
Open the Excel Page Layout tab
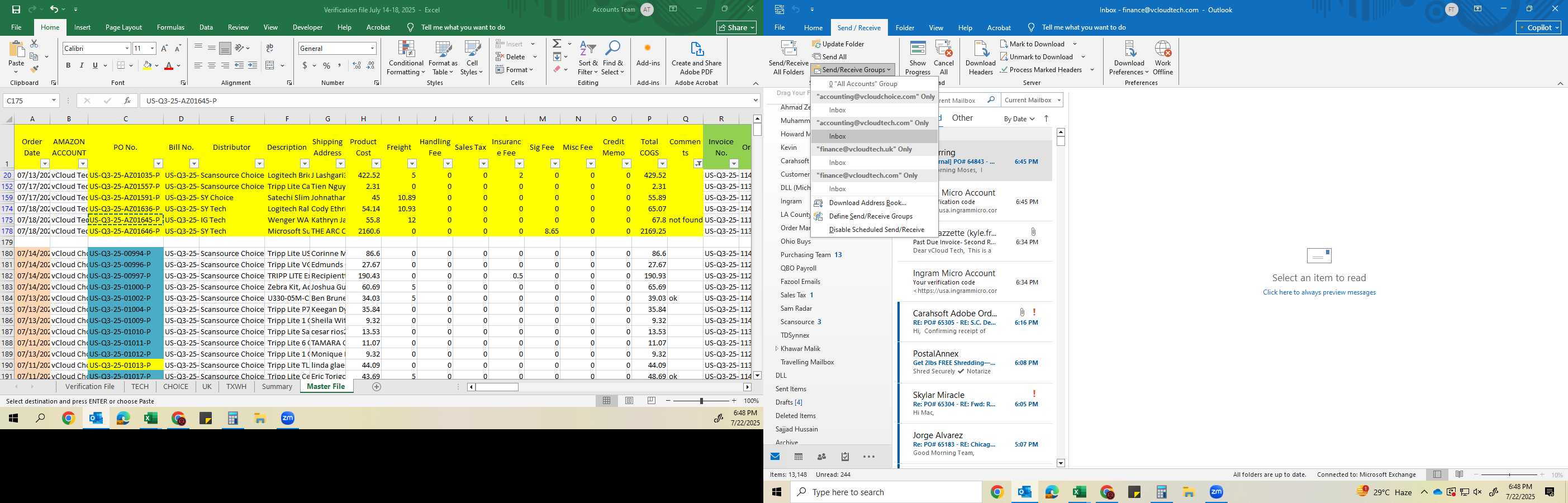(123, 27)
